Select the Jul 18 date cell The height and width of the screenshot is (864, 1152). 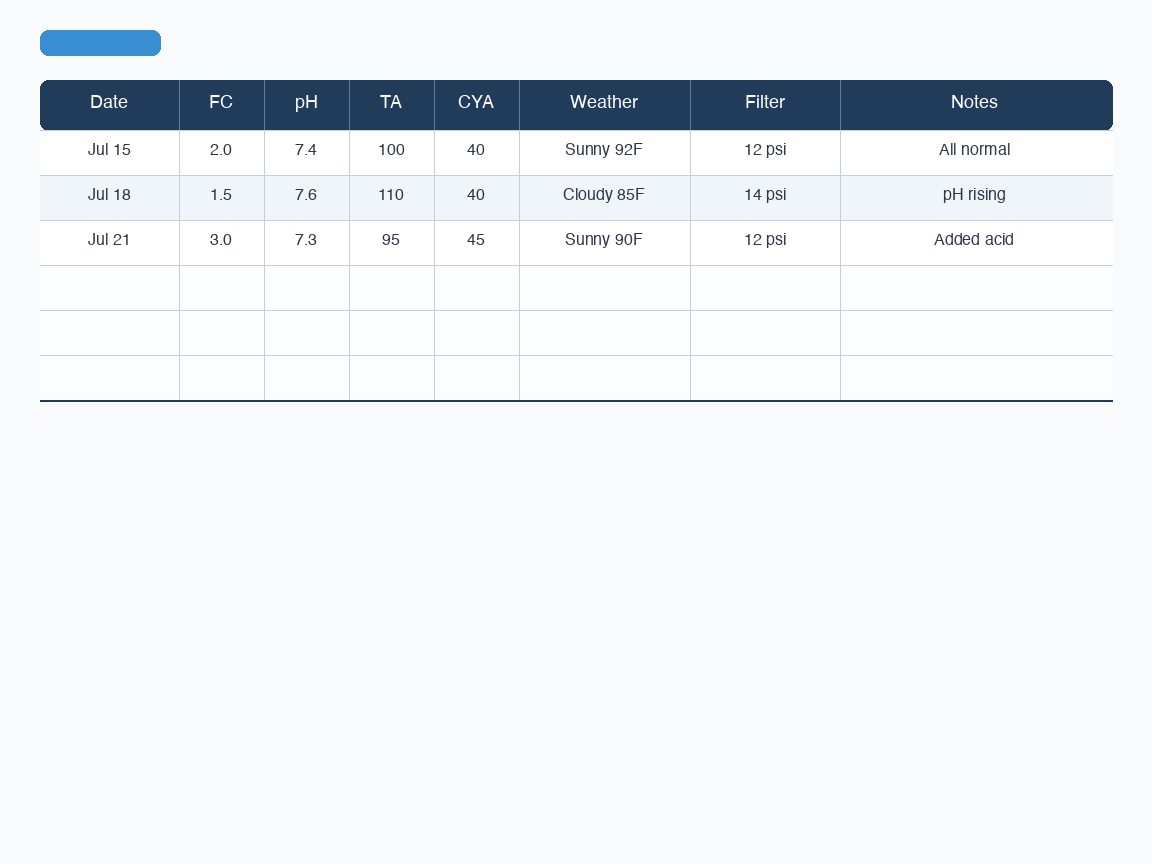point(109,198)
